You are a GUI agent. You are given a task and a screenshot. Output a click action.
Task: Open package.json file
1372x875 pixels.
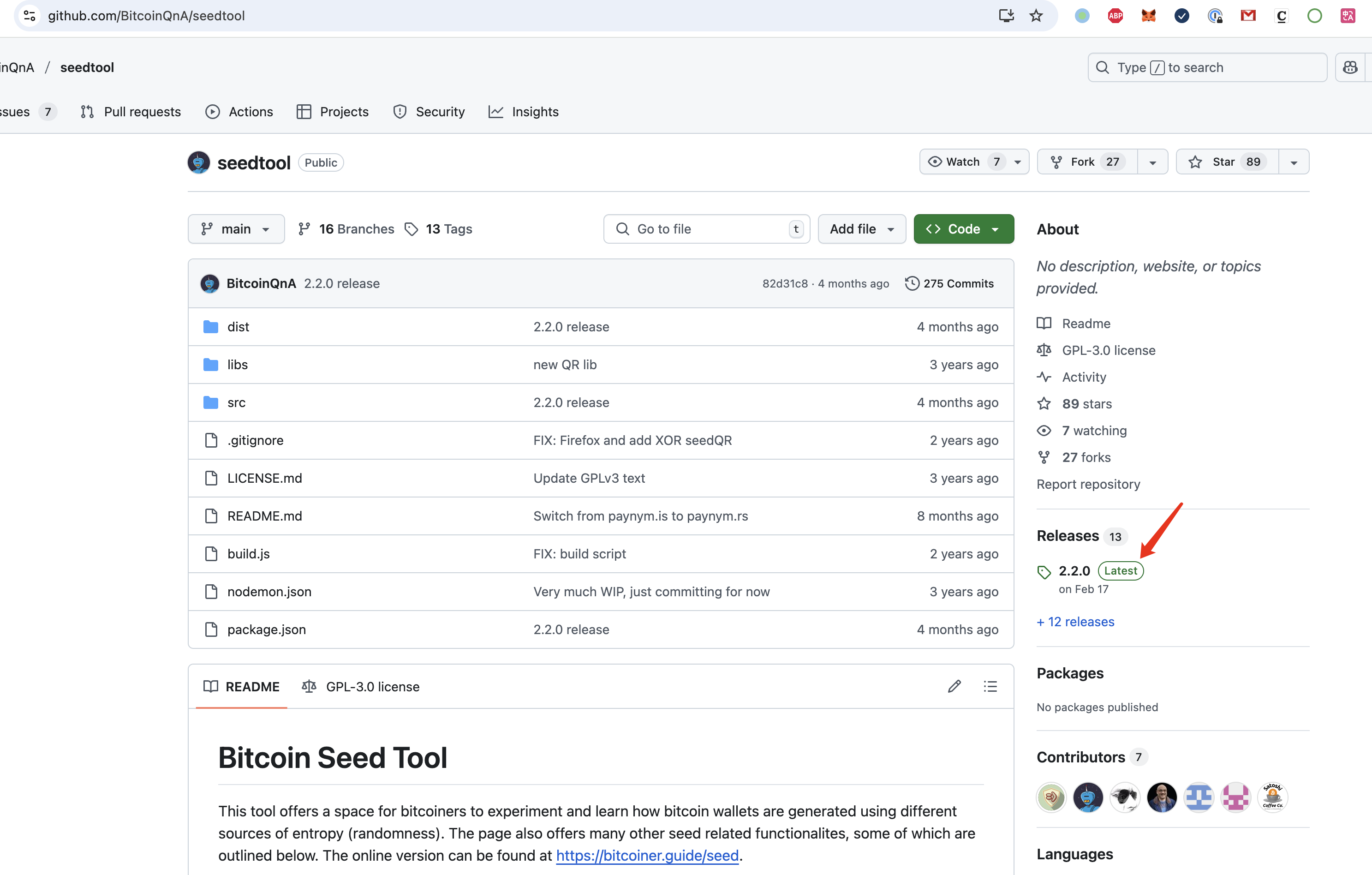[267, 629]
